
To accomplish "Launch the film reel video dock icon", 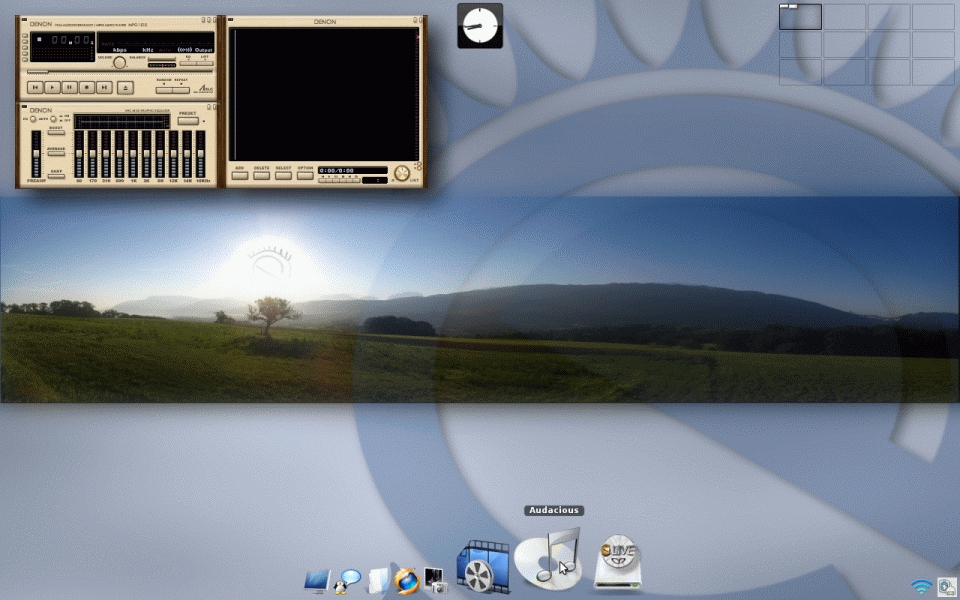I will point(483,567).
